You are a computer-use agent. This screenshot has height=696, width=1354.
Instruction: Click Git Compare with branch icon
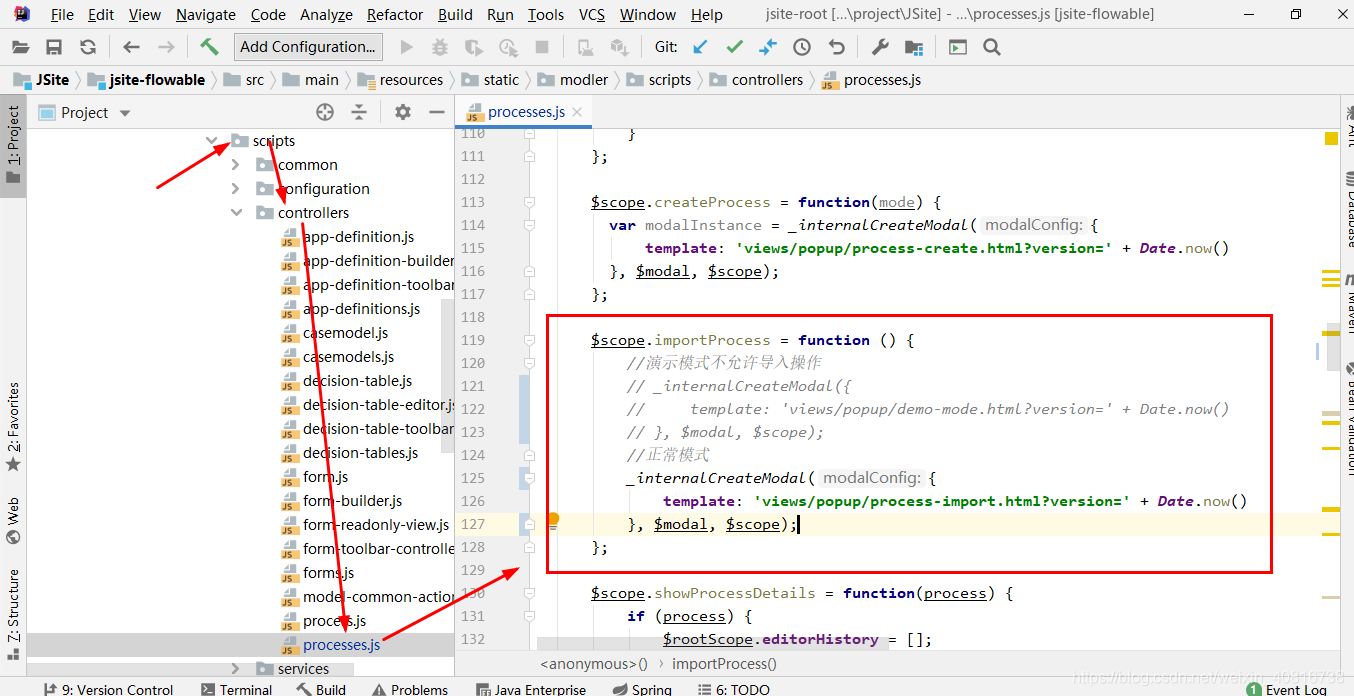click(768, 47)
